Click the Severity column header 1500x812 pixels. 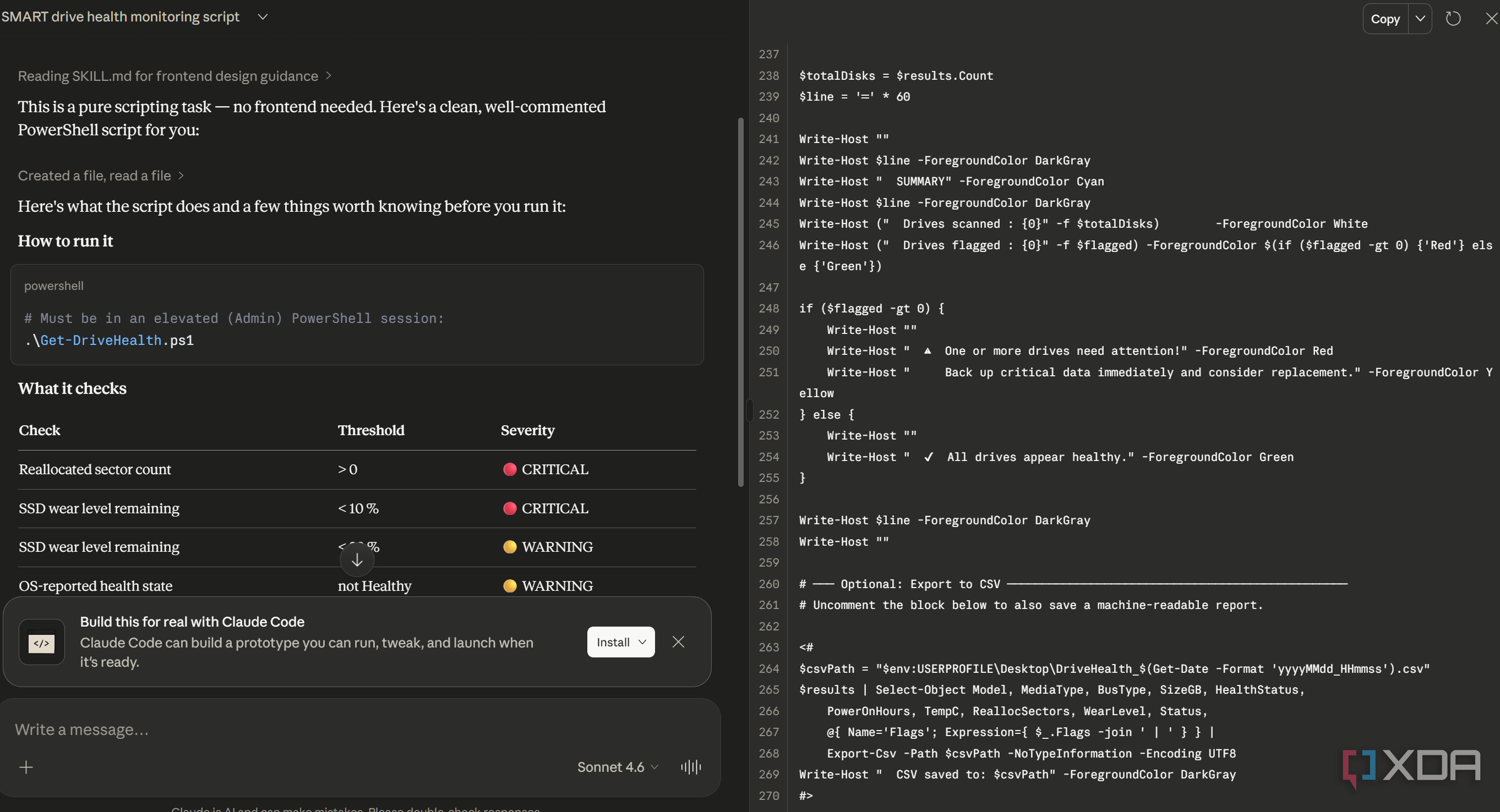[527, 431]
